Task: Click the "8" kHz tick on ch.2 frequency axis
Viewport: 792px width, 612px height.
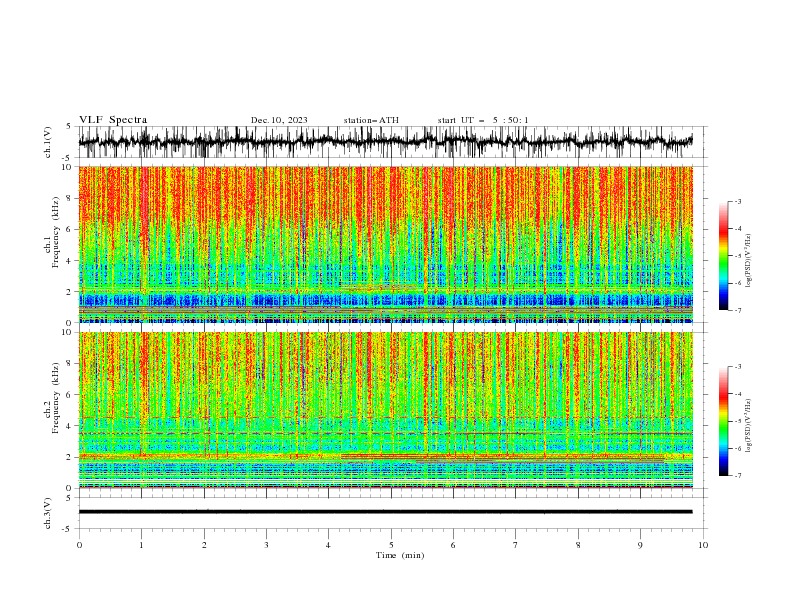Action: [69, 364]
